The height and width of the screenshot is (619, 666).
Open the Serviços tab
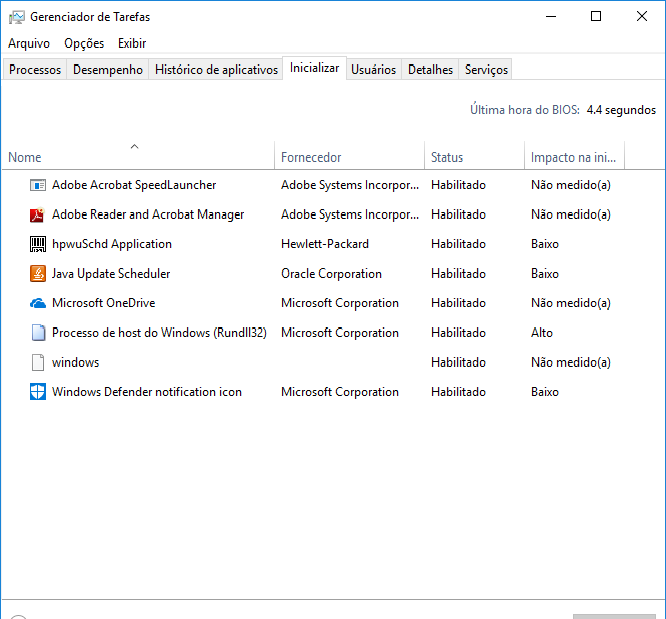click(486, 69)
